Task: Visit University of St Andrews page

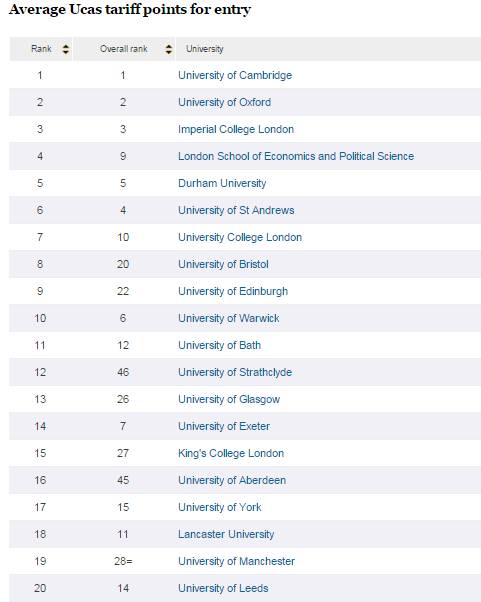Action: pyautogui.click(x=236, y=210)
